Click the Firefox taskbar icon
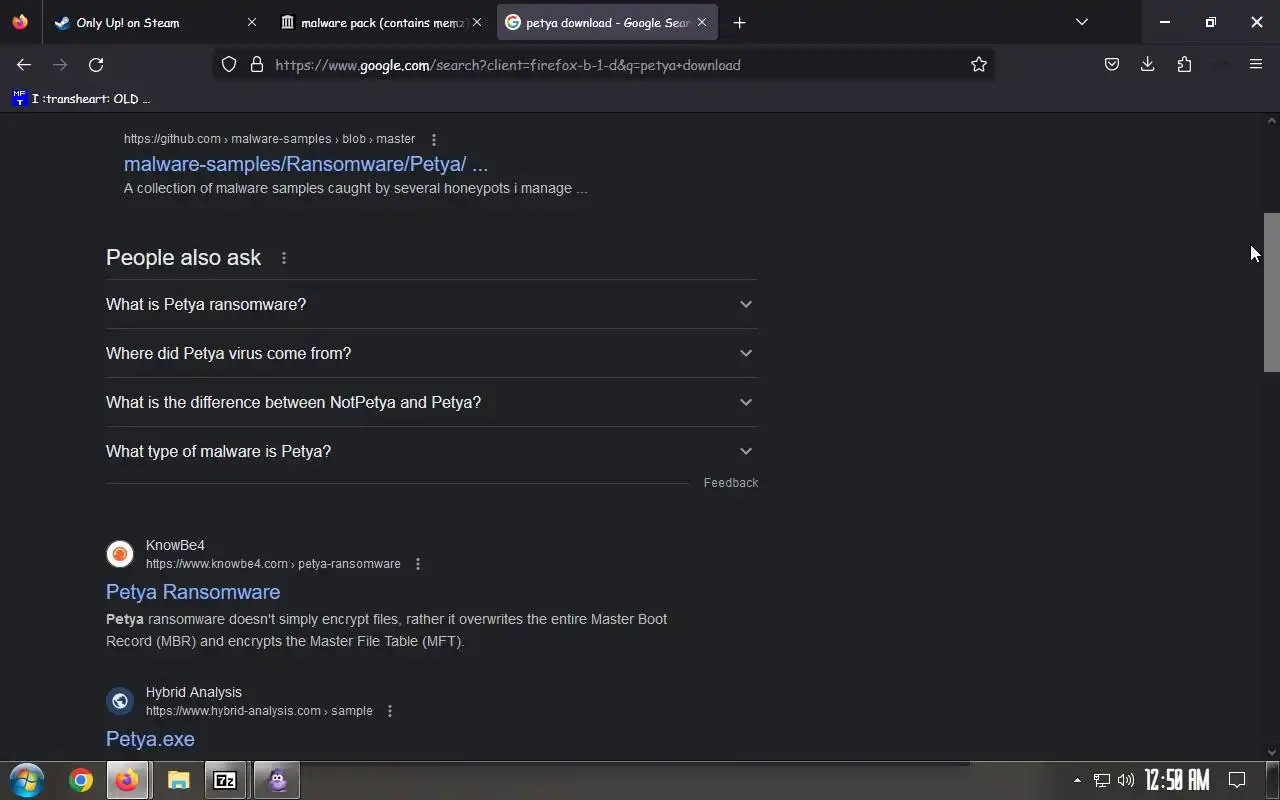1280x800 pixels. 127,780
